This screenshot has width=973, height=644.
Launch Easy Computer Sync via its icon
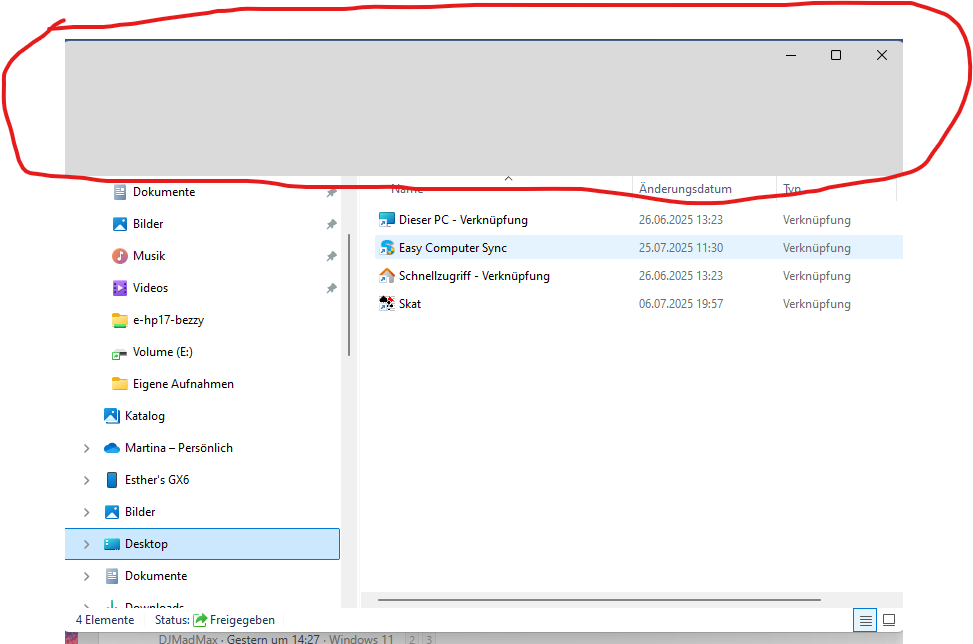click(x=387, y=247)
